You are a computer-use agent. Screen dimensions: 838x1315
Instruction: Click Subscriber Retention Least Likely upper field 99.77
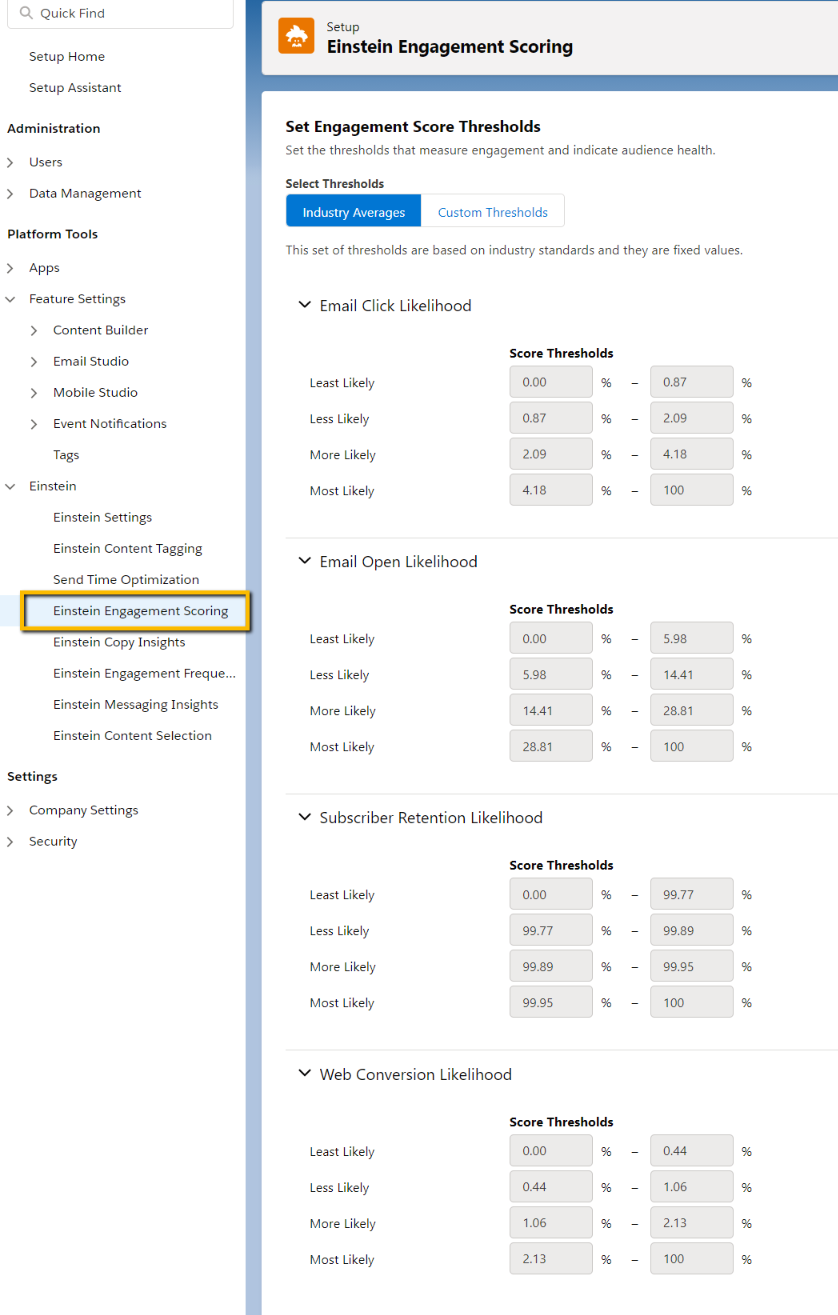[x=692, y=894]
